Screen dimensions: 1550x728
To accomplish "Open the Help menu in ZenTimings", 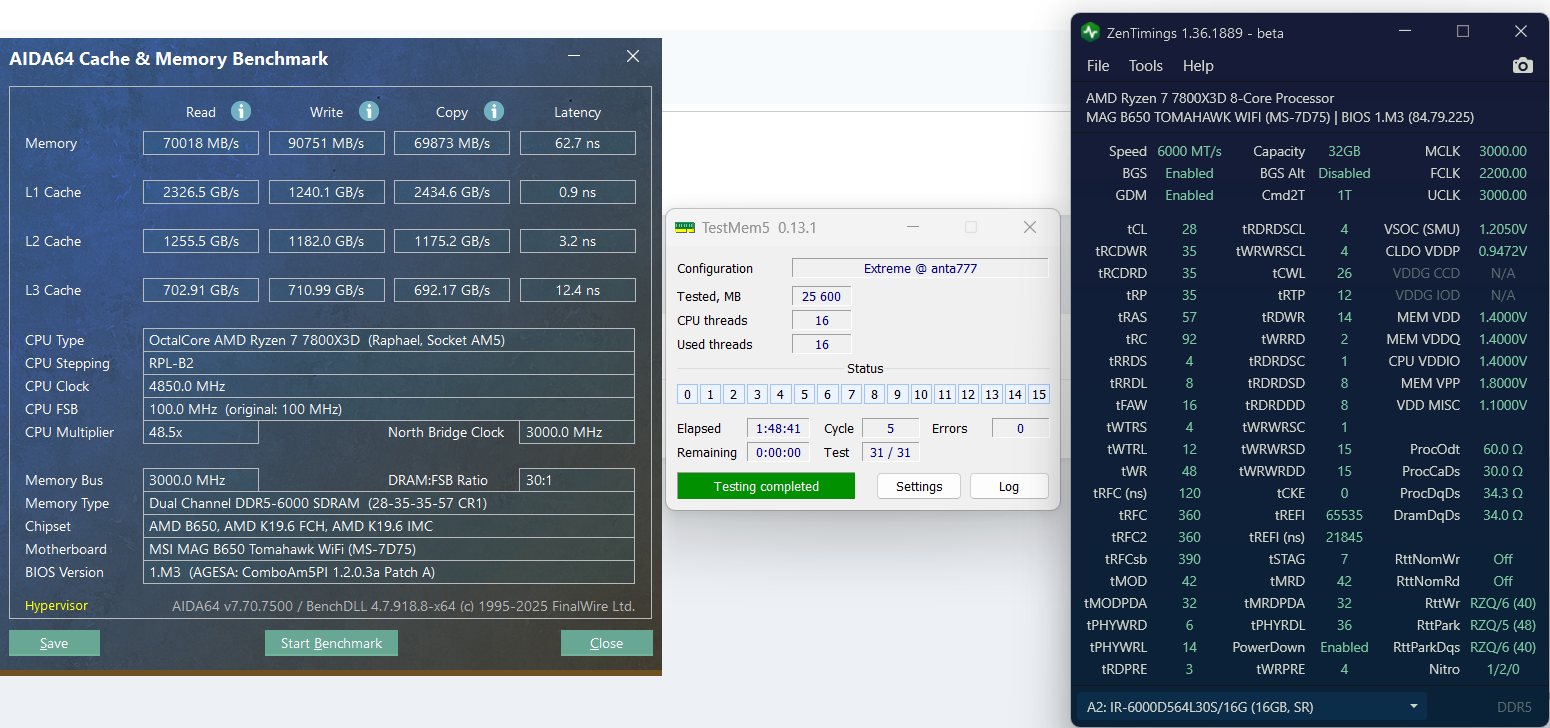I will point(1198,66).
